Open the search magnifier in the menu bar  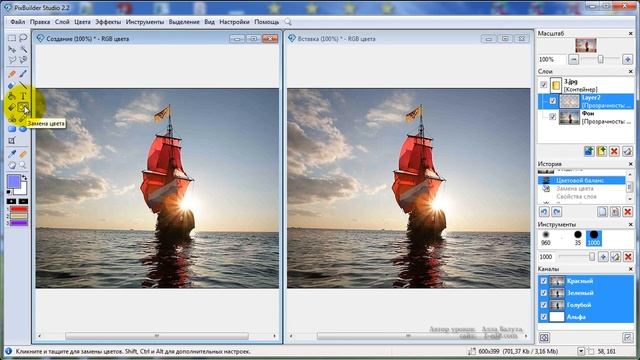click(288, 22)
